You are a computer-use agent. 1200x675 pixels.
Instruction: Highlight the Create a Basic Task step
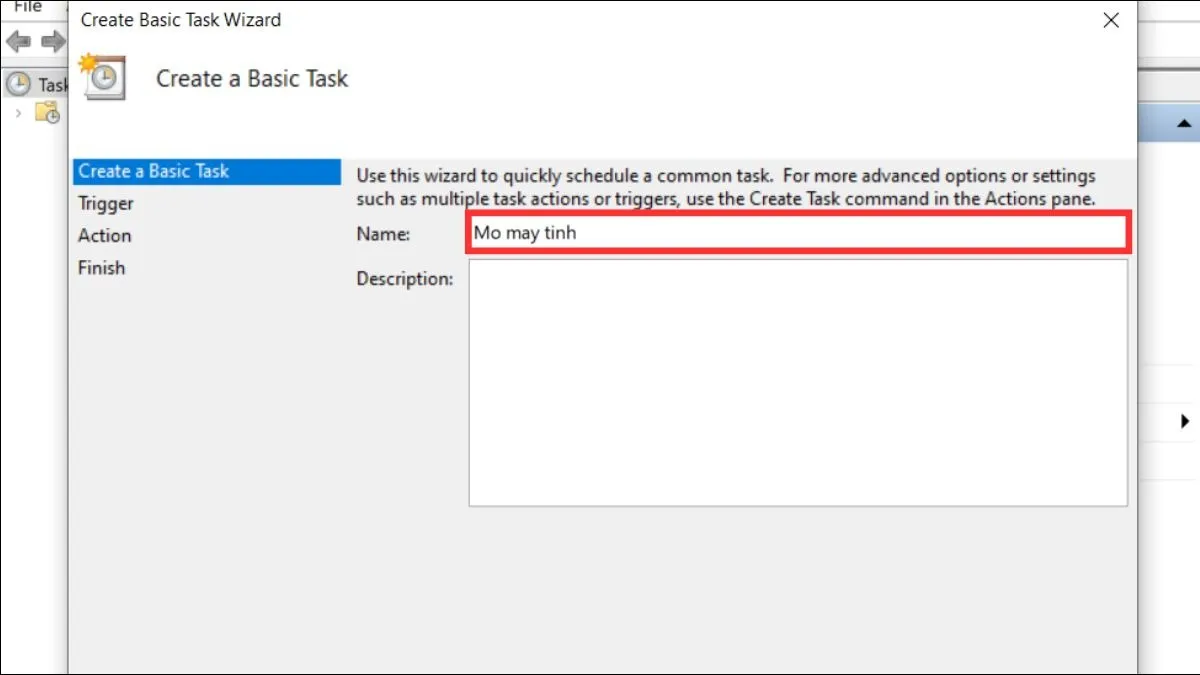tap(153, 171)
